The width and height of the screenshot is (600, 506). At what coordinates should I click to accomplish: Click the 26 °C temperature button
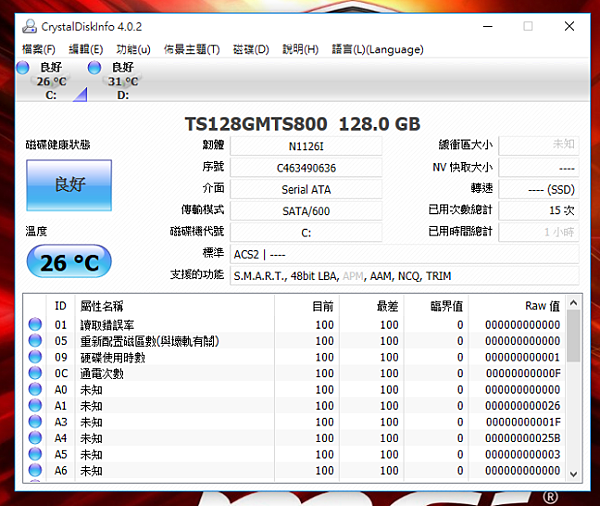[69, 262]
